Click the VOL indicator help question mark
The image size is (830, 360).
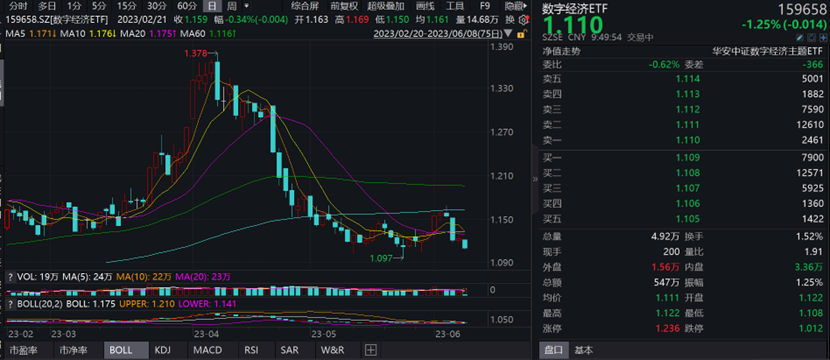[10, 276]
